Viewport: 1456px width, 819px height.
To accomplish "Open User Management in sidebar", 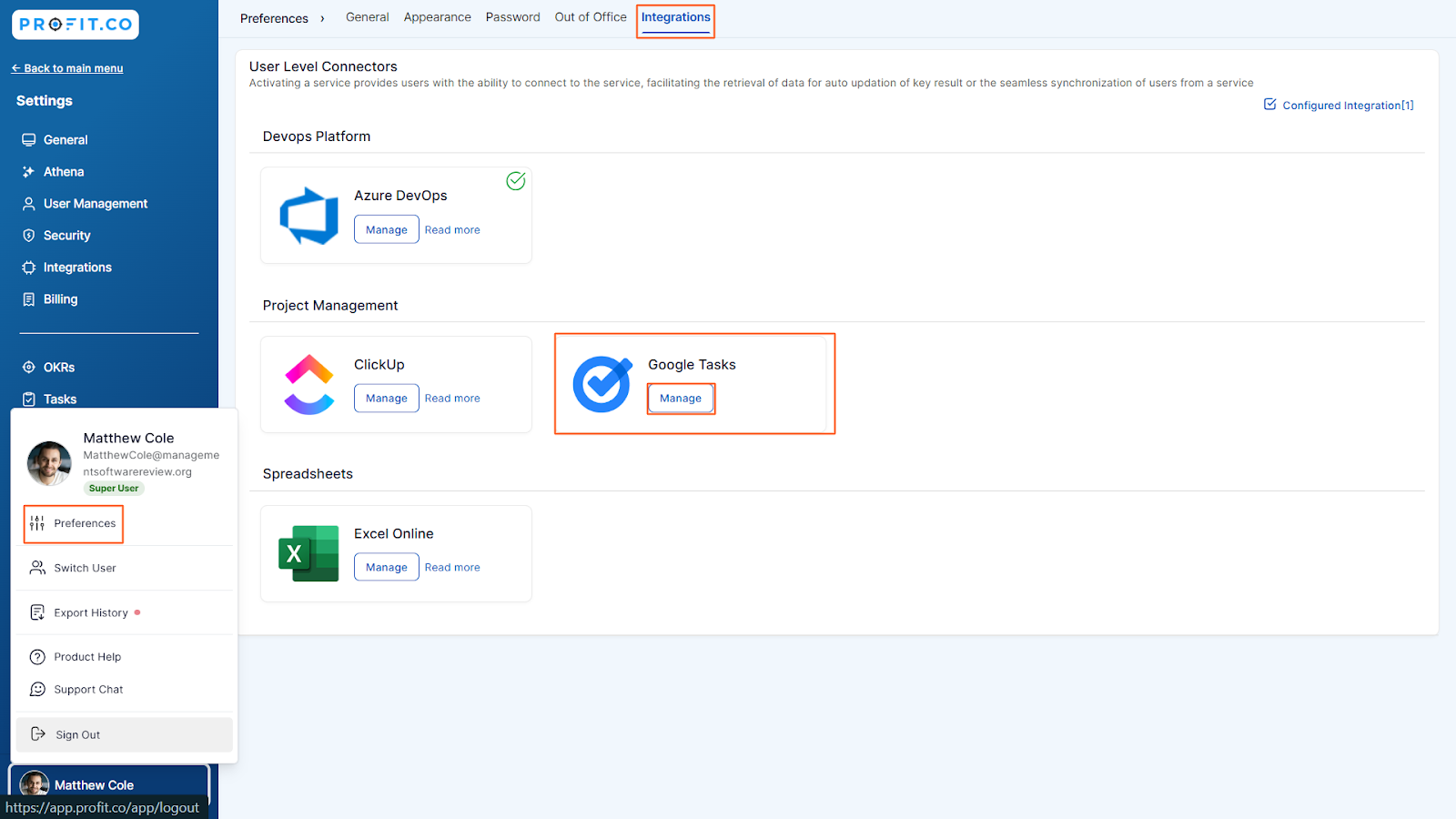I will point(85,204).
